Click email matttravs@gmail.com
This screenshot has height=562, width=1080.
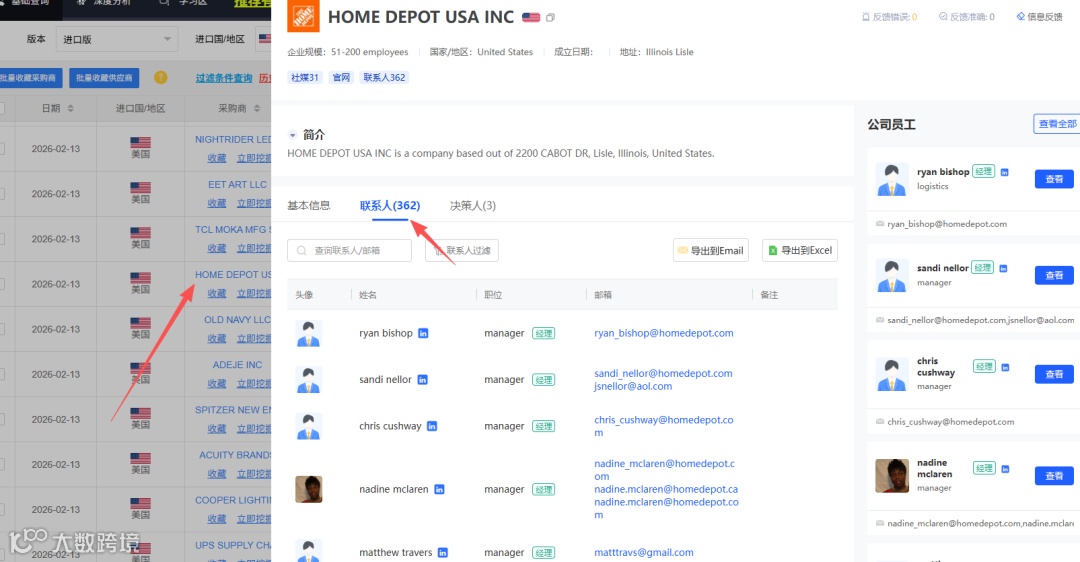[x=644, y=552]
